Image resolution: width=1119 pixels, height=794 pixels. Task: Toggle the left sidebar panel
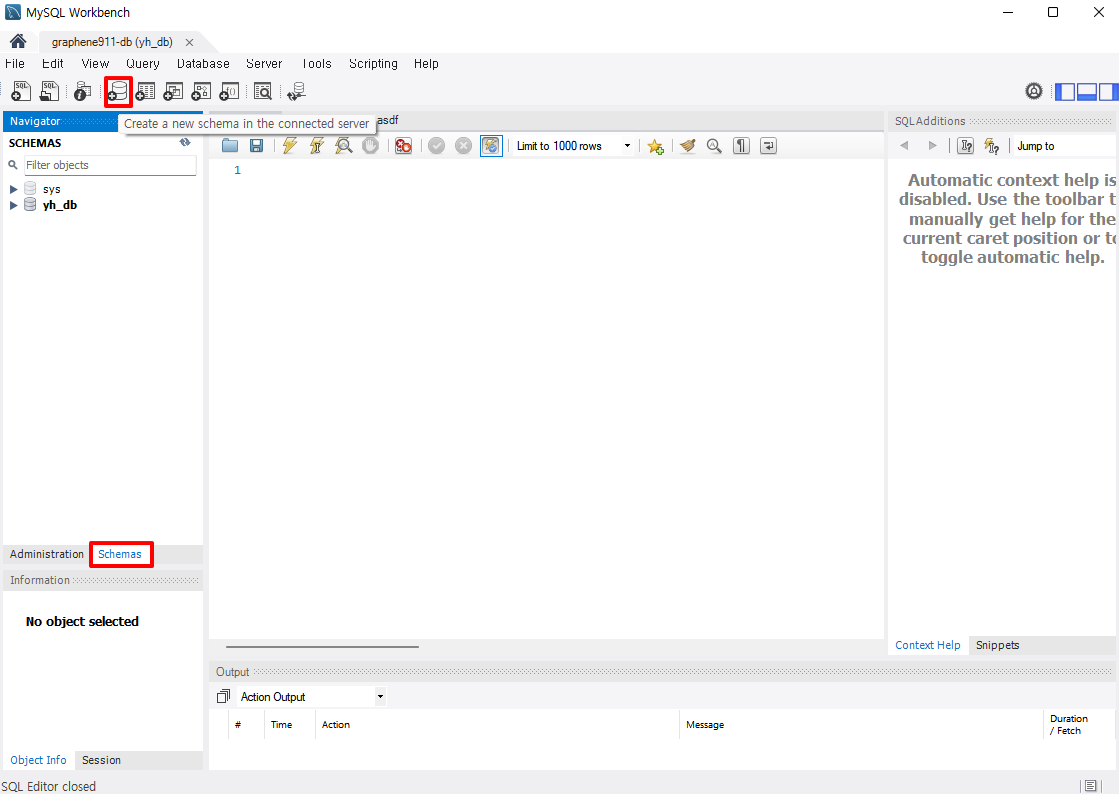click(x=1065, y=91)
